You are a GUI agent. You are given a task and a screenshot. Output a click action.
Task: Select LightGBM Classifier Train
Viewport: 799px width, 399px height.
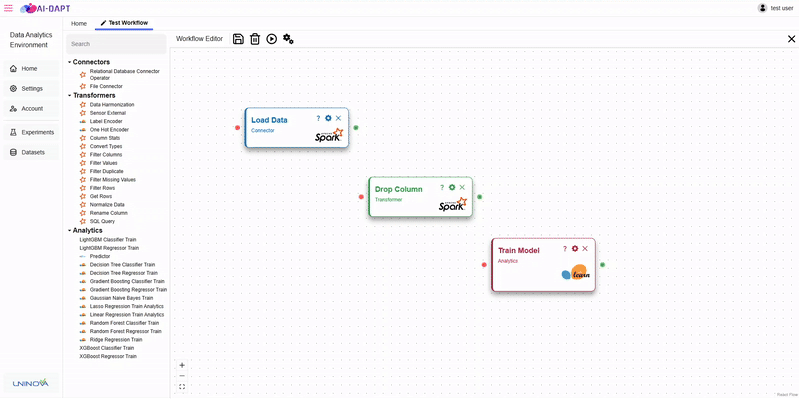[x=108, y=240]
